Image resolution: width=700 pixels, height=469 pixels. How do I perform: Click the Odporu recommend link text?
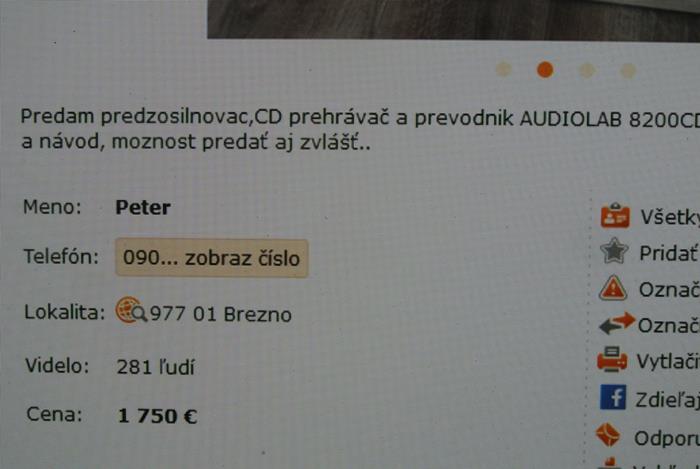pyautogui.click(x=667, y=438)
